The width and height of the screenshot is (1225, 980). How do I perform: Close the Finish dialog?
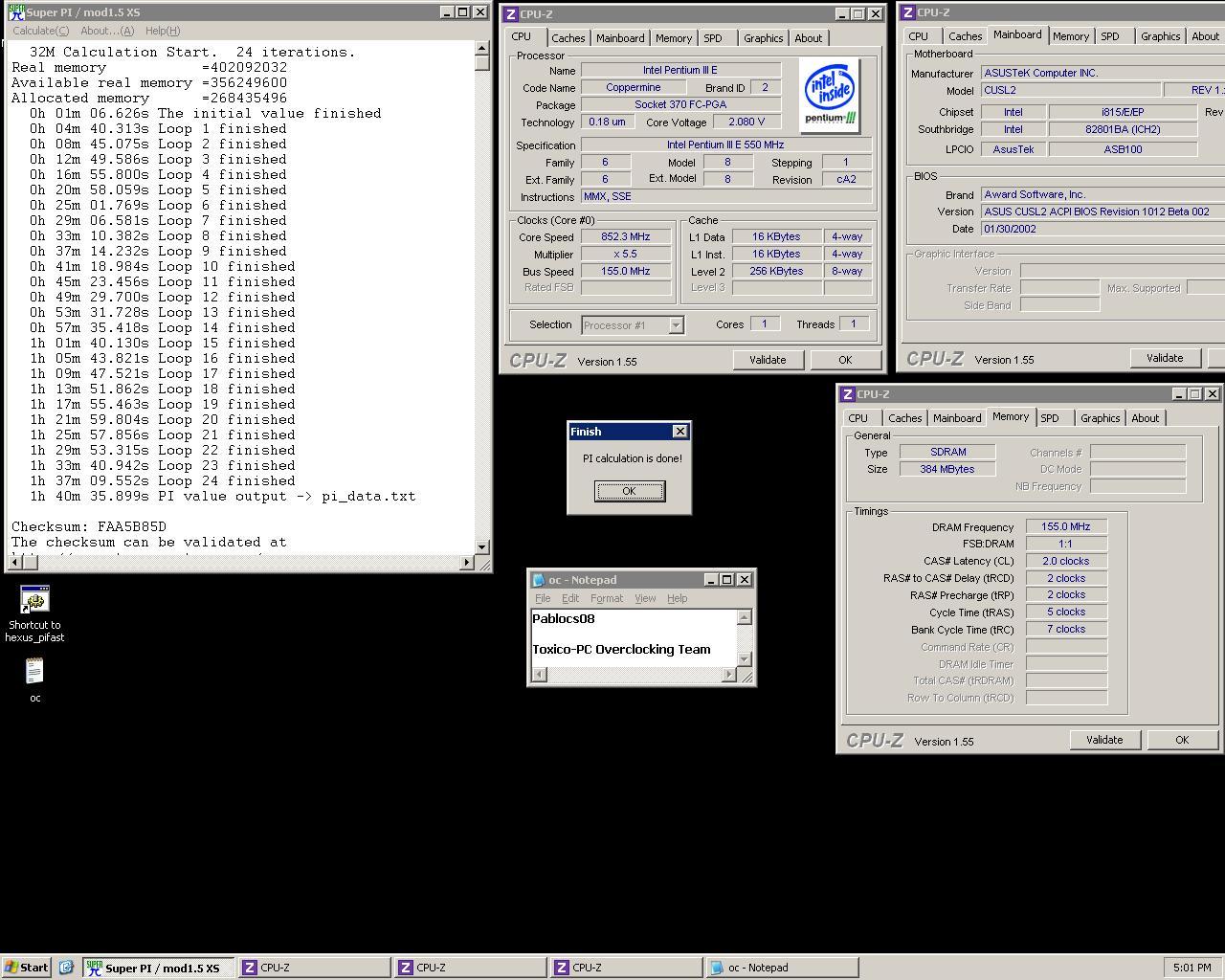tap(680, 432)
